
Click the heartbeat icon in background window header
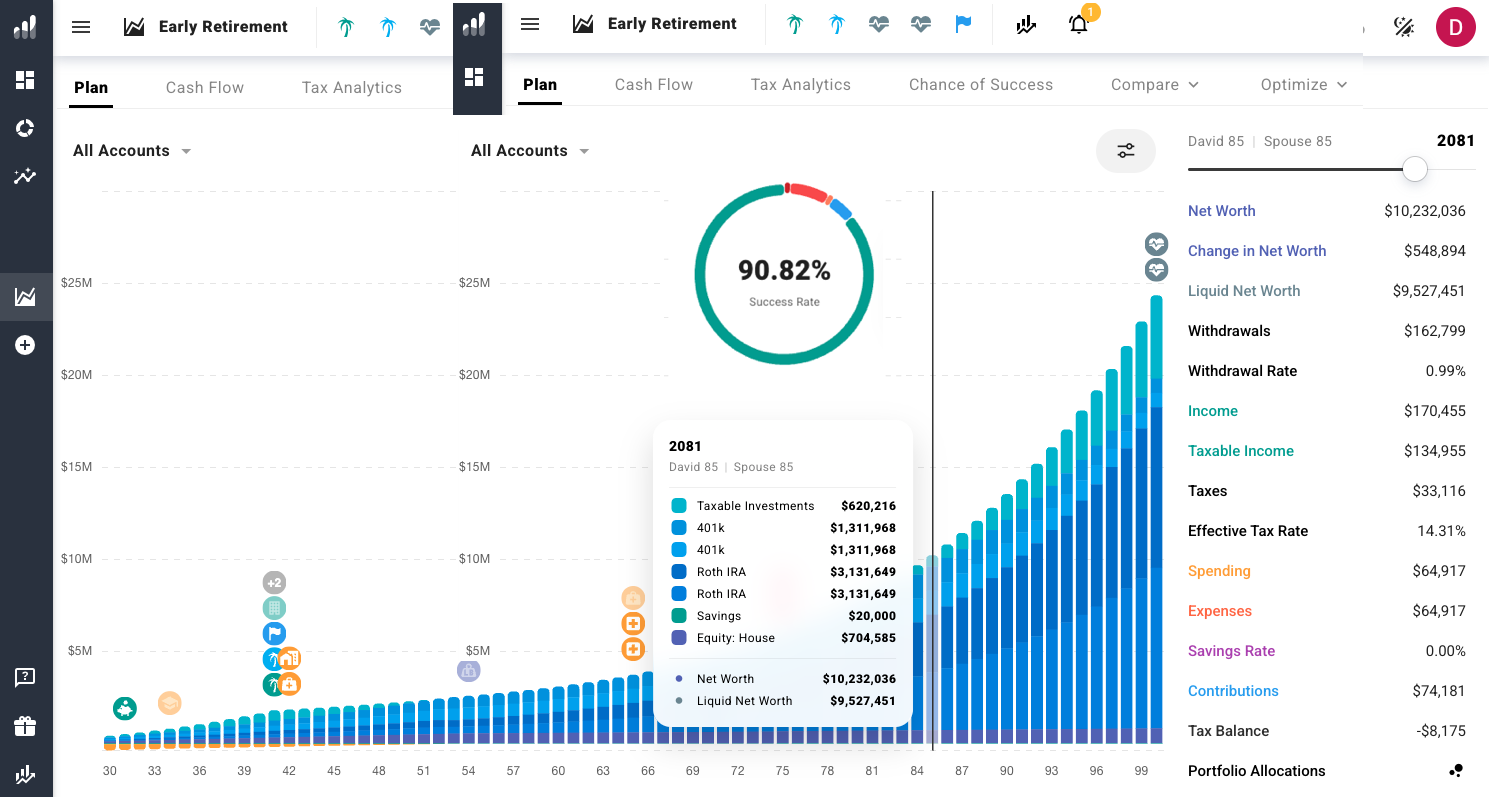tap(430, 28)
